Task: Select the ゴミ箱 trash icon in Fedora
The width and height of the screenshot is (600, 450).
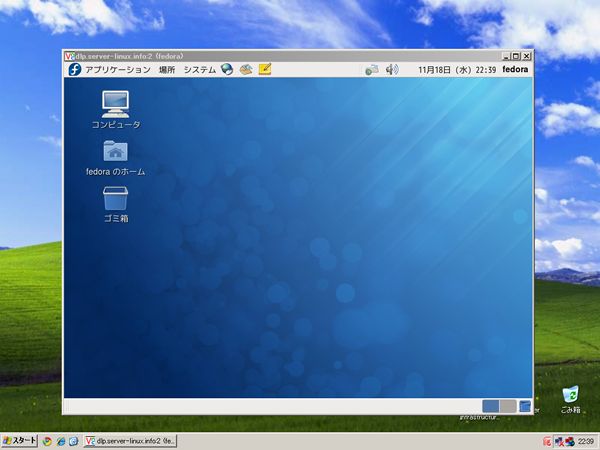Action: click(x=116, y=204)
